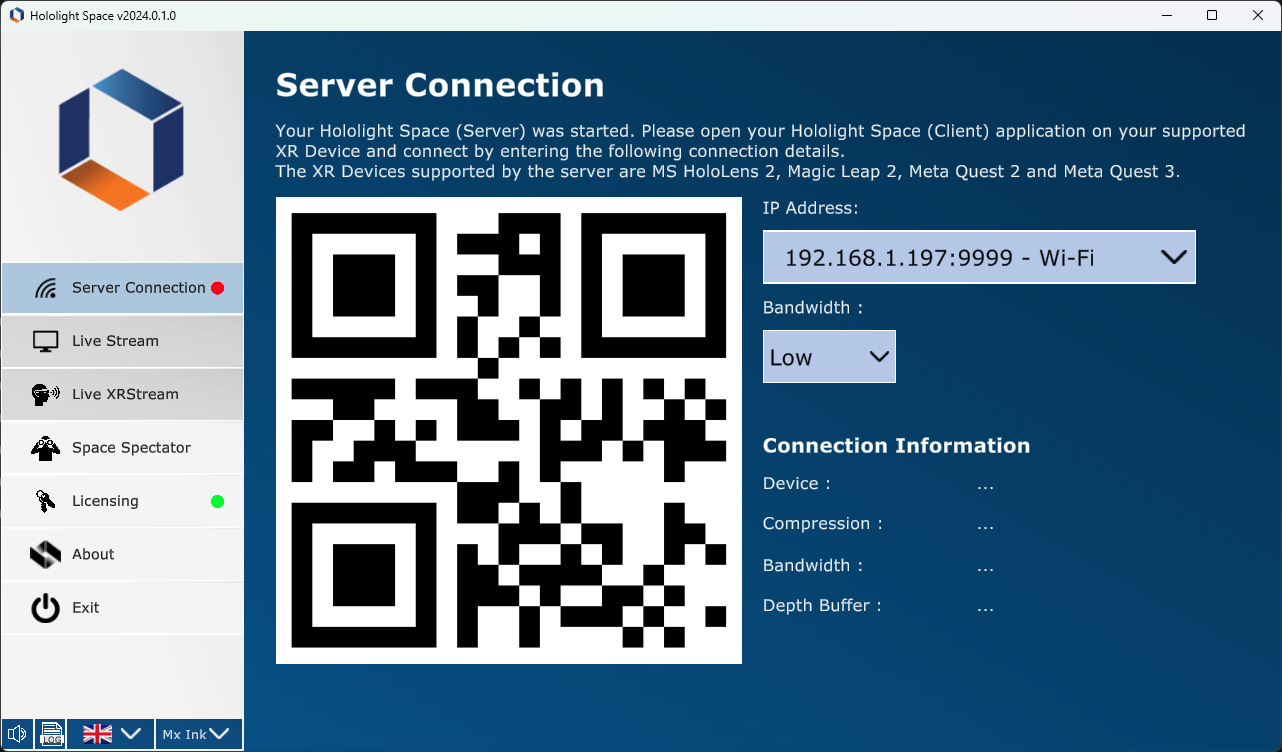Screen dimensions: 1282x752
Task: Switch to the Live Stream section
Action: click(x=122, y=341)
